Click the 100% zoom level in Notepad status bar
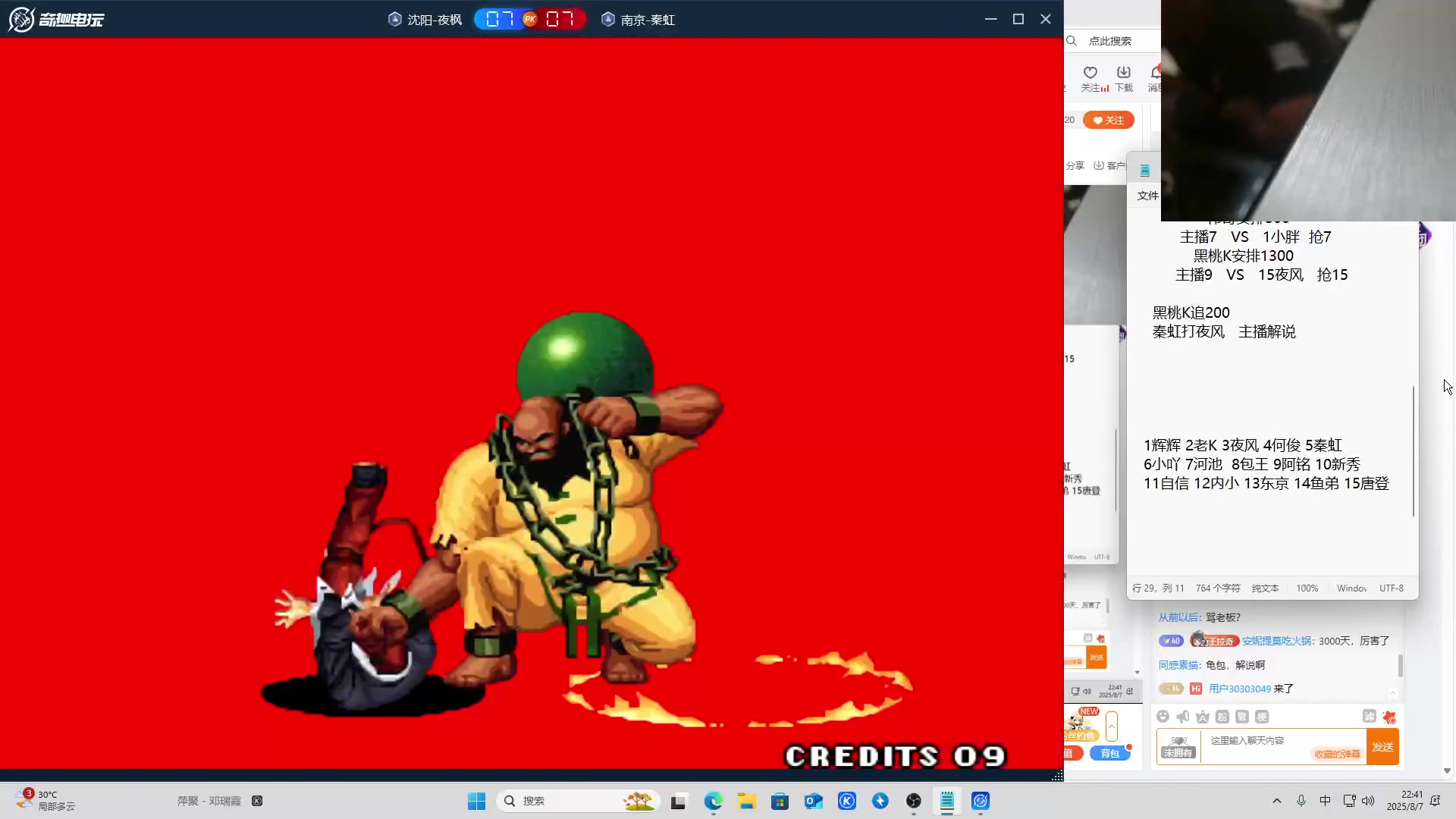This screenshot has height=819, width=1456. point(1307,588)
